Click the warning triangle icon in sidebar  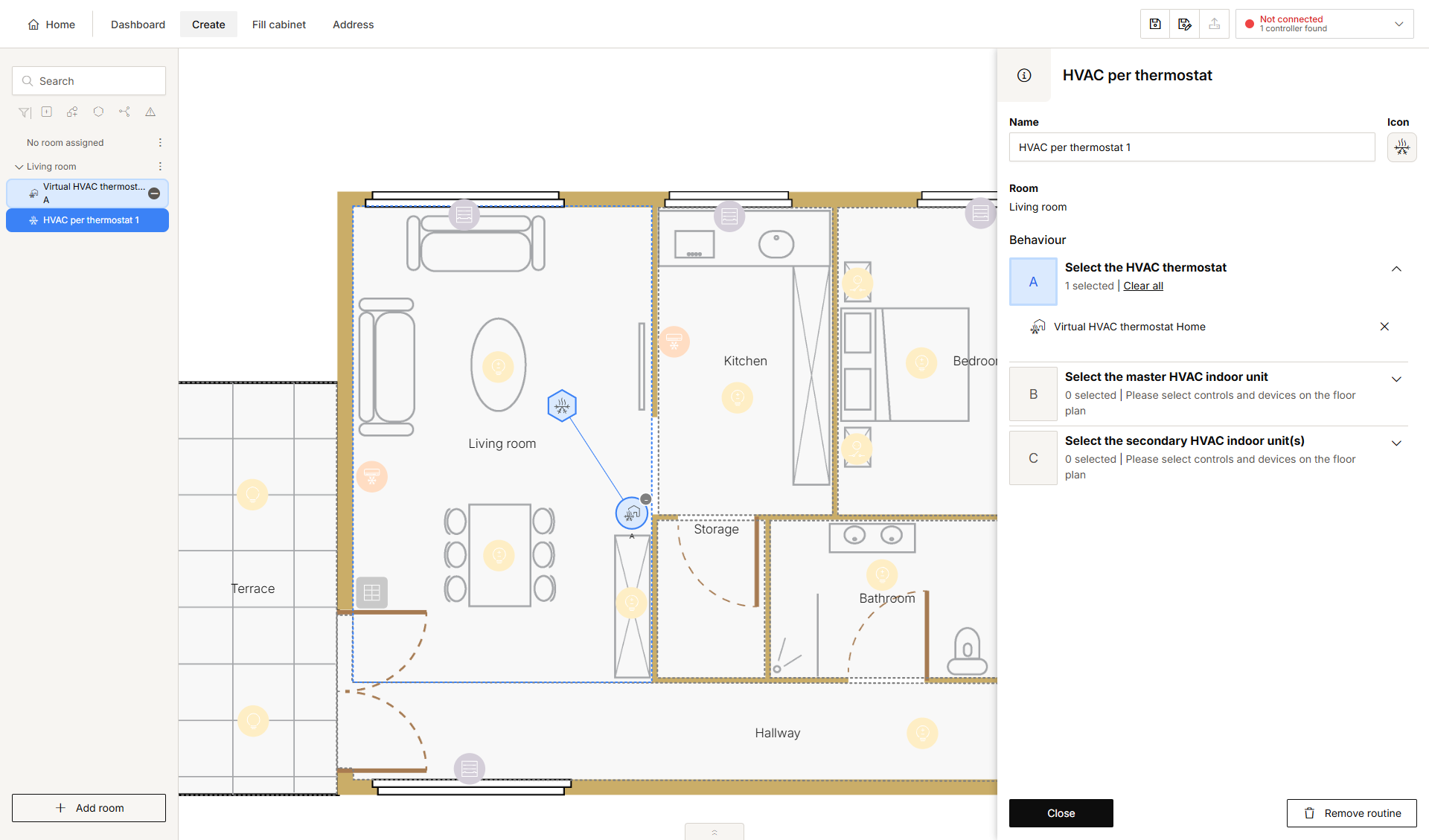tap(150, 112)
